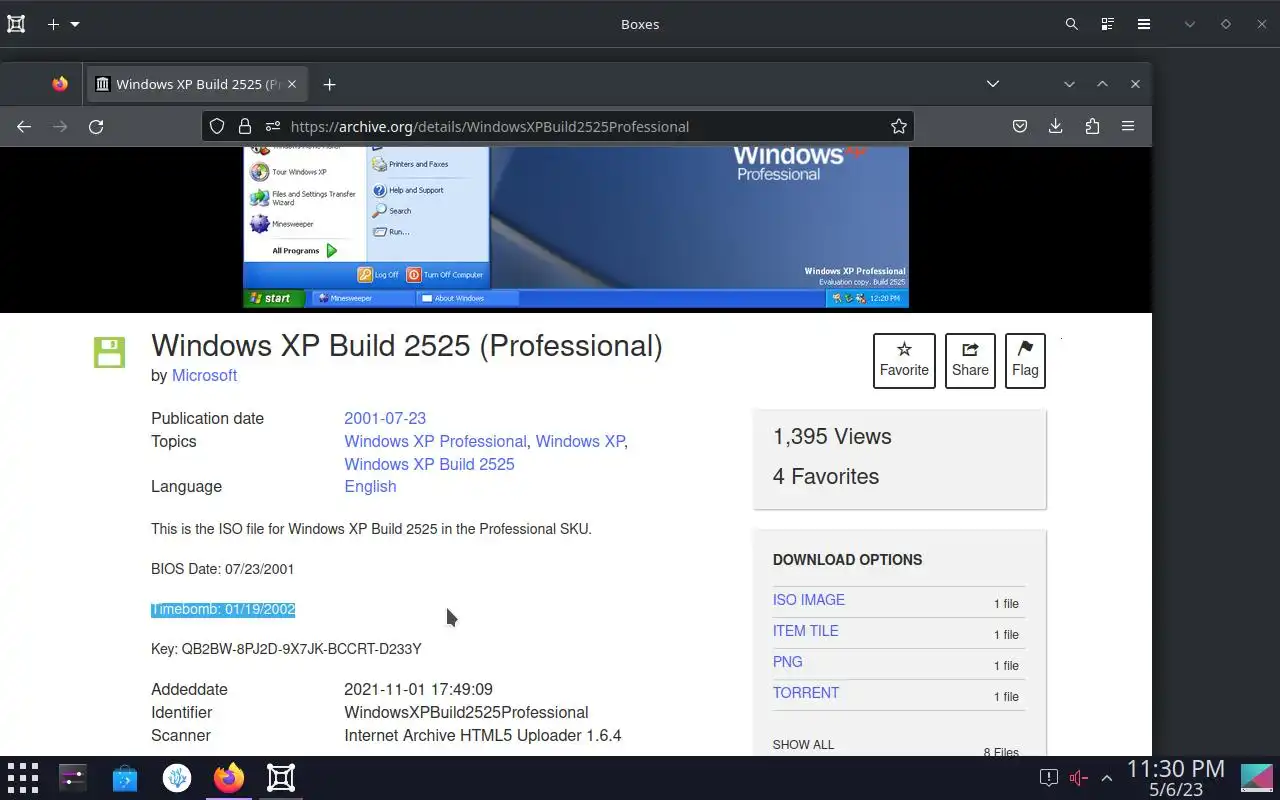Open system settings from taskbar
1280x800 pixels.
pos(73,778)
